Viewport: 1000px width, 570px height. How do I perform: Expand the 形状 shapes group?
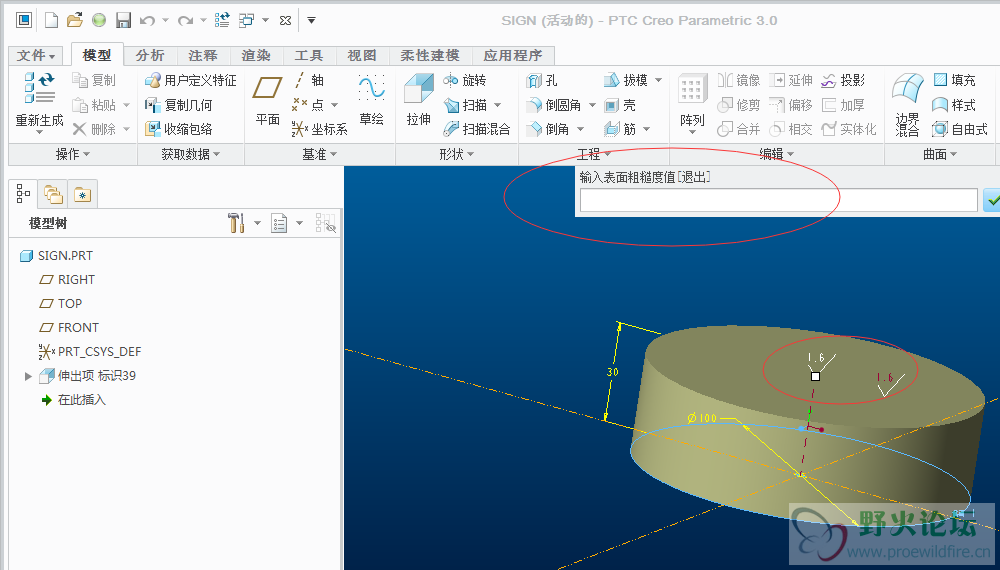(x=457, y=154)
